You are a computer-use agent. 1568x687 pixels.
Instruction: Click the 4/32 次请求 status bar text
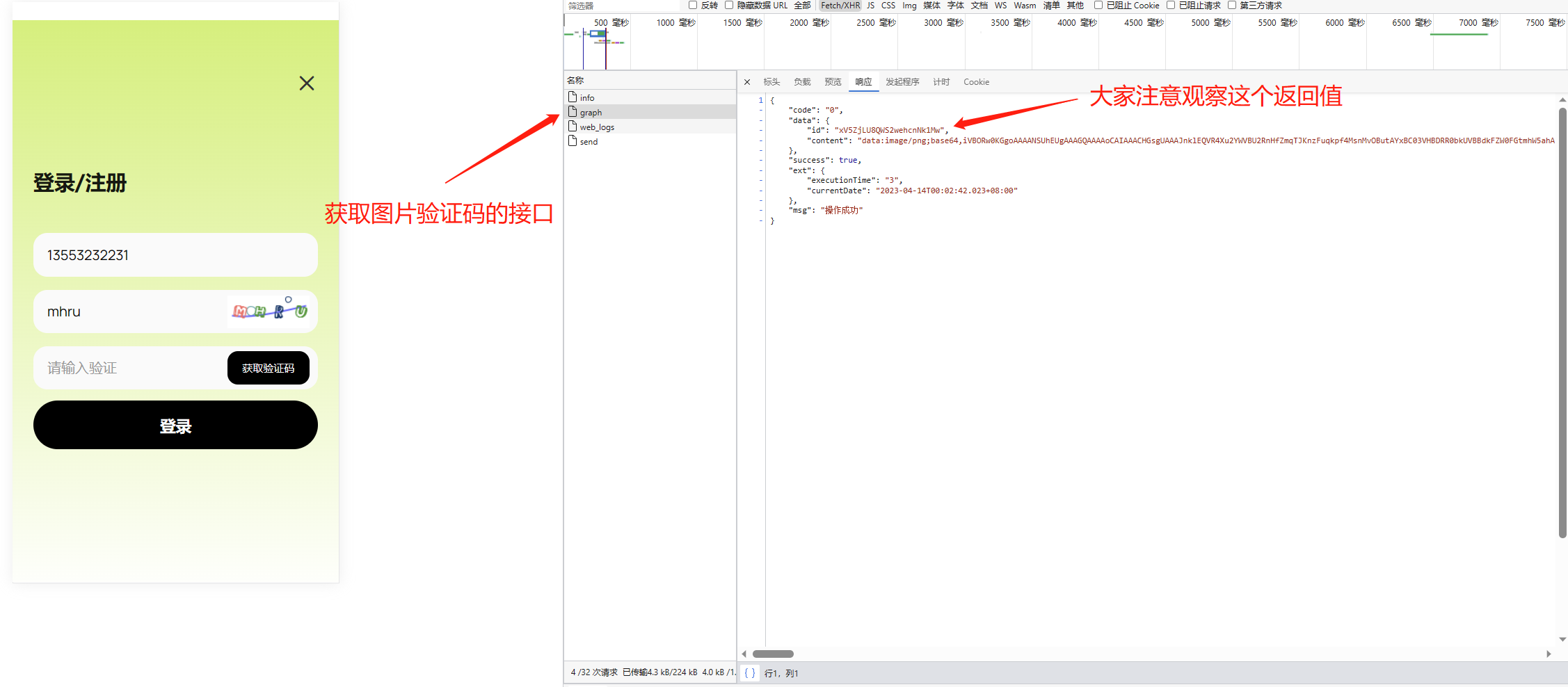point(594,672)
